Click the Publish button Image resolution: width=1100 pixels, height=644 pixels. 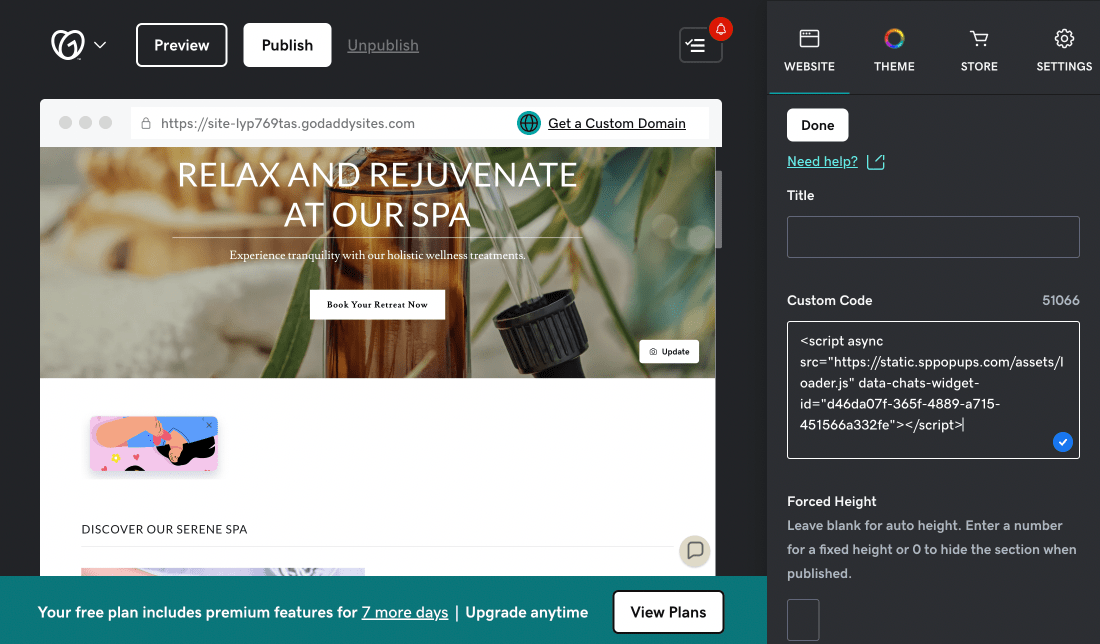pyautogui.click(x=287, y=45)
